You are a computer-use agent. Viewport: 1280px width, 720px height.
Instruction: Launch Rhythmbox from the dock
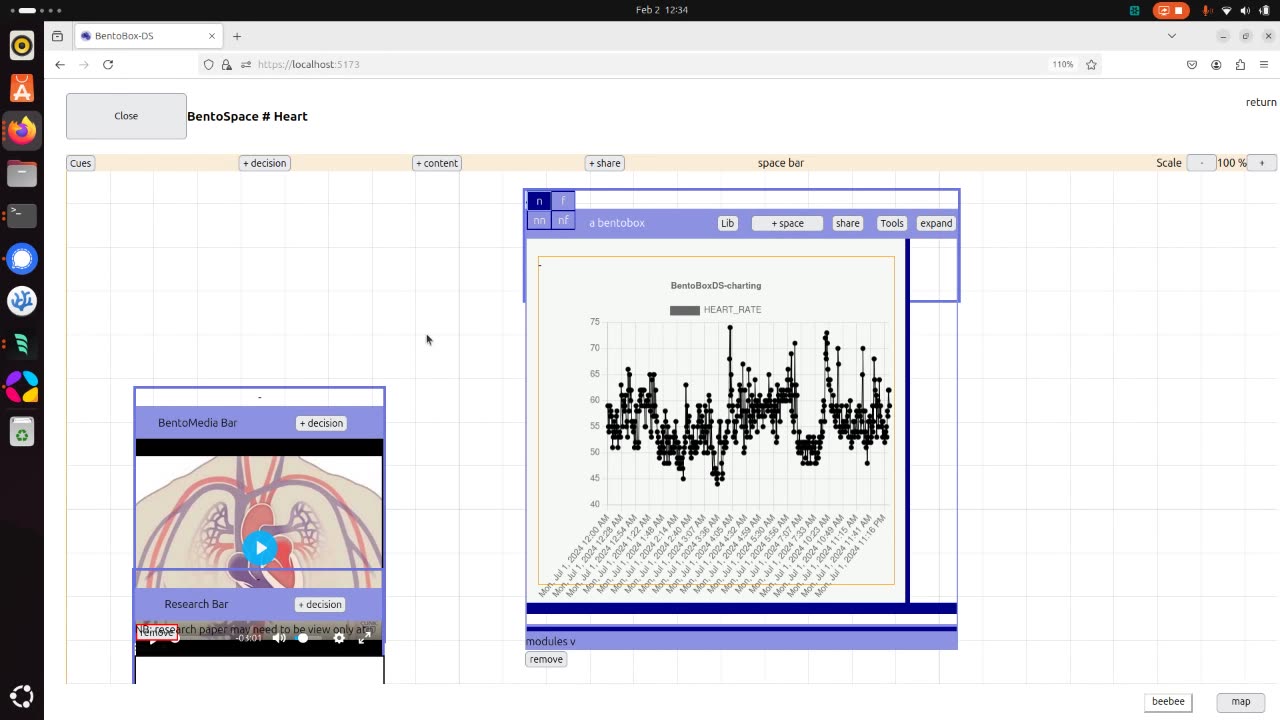[x=22, y=46]
